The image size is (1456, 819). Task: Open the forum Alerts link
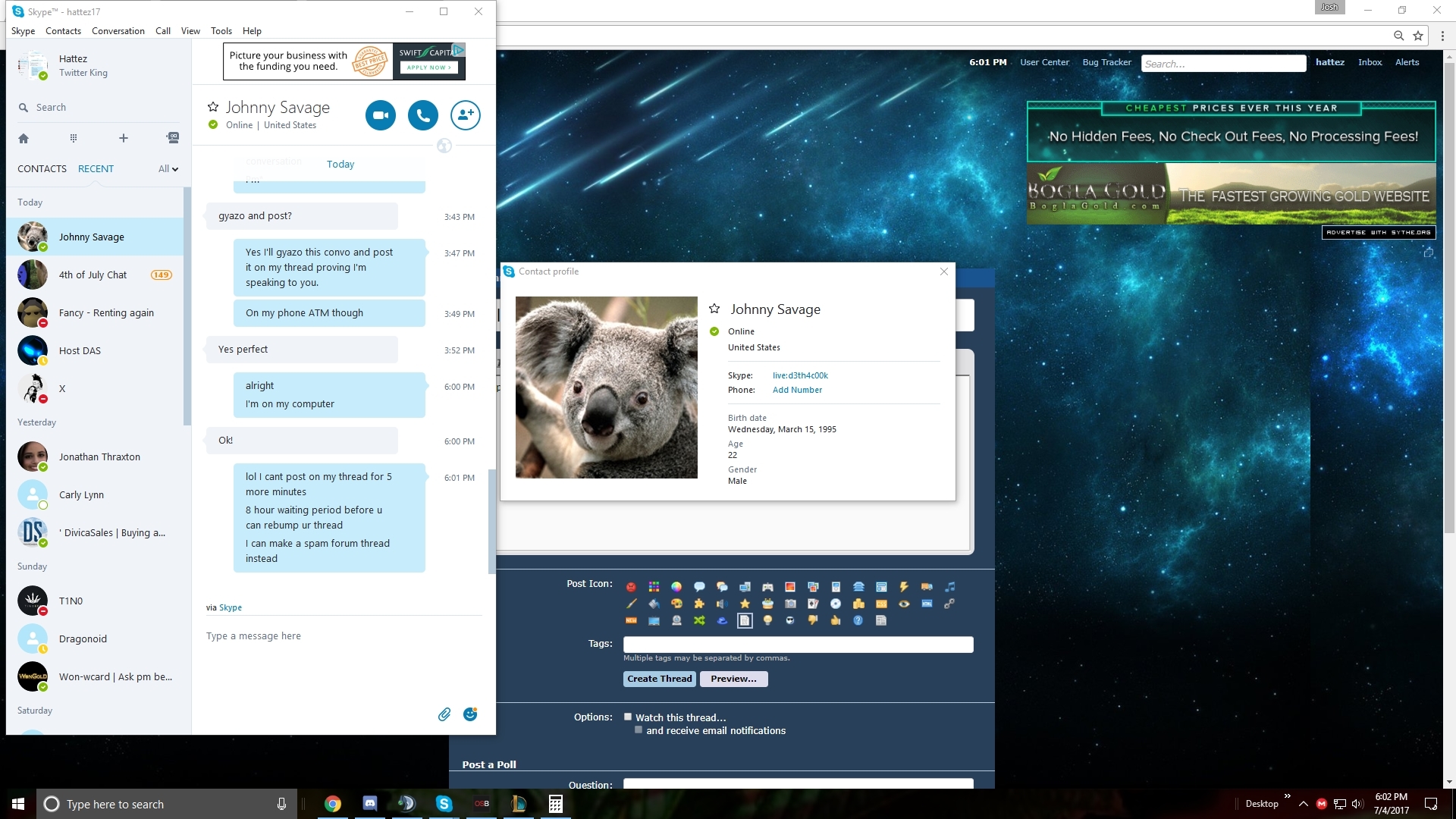coord(1407,62)
